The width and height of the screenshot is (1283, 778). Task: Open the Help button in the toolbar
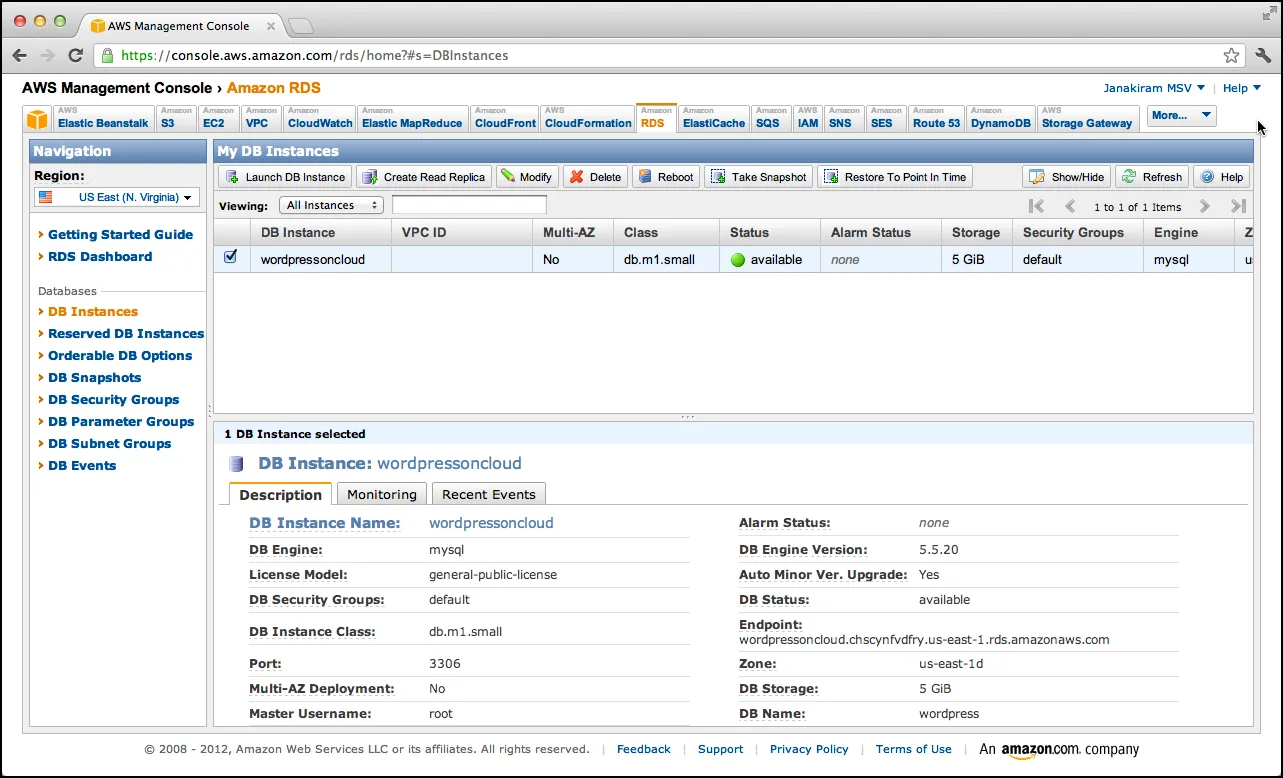pyautogui.click(x=1221, y=177)
